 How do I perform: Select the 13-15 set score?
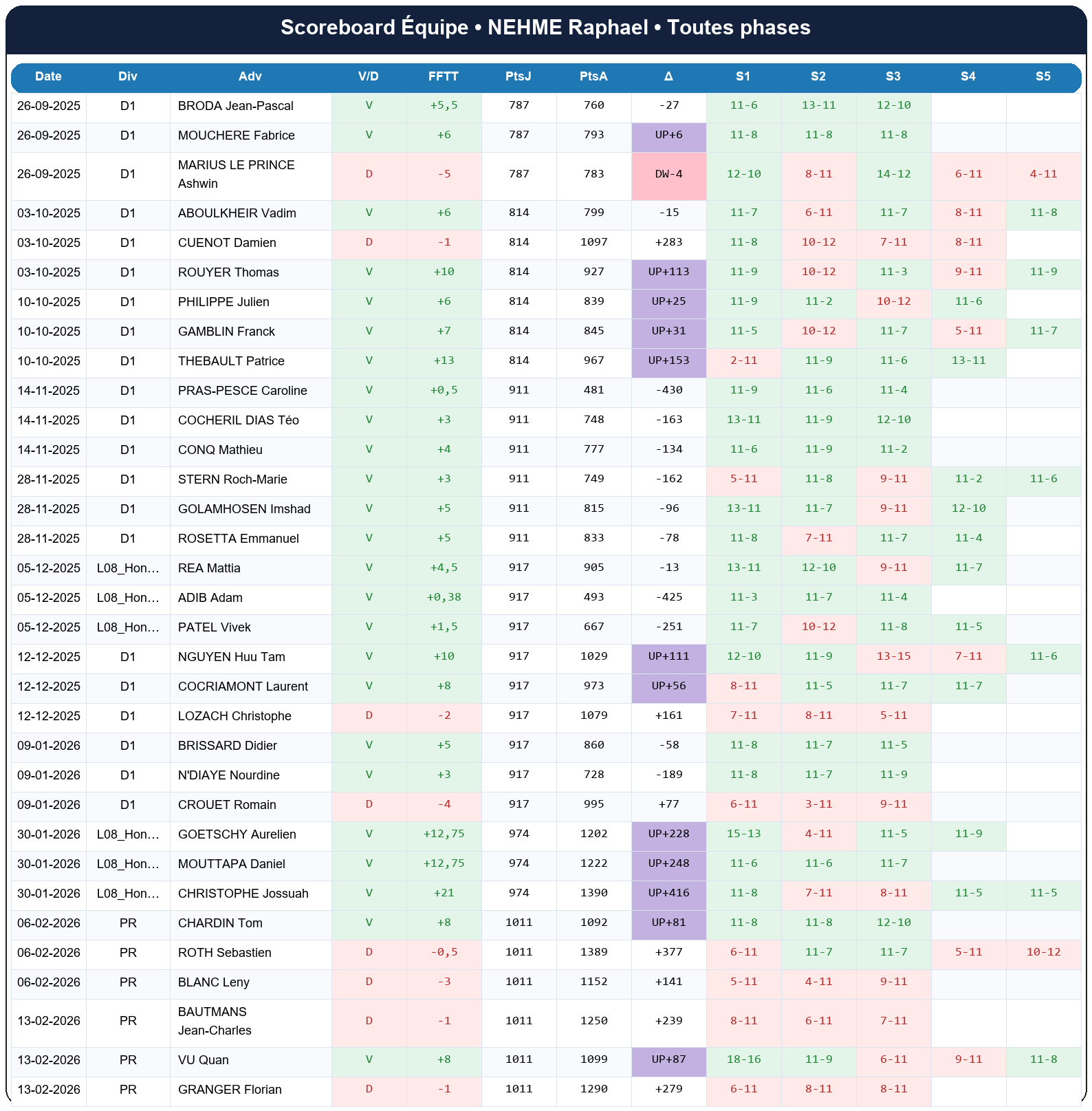click(893, 656)
